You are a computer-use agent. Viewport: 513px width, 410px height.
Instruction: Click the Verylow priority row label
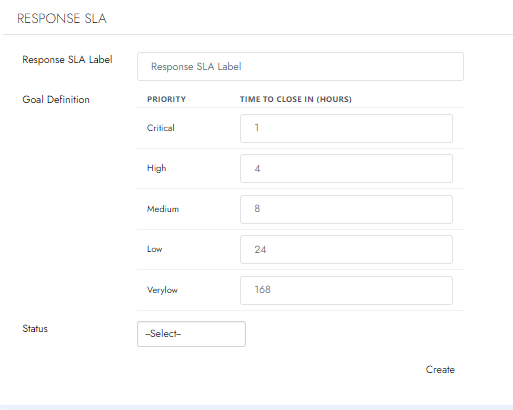[162, 290]
